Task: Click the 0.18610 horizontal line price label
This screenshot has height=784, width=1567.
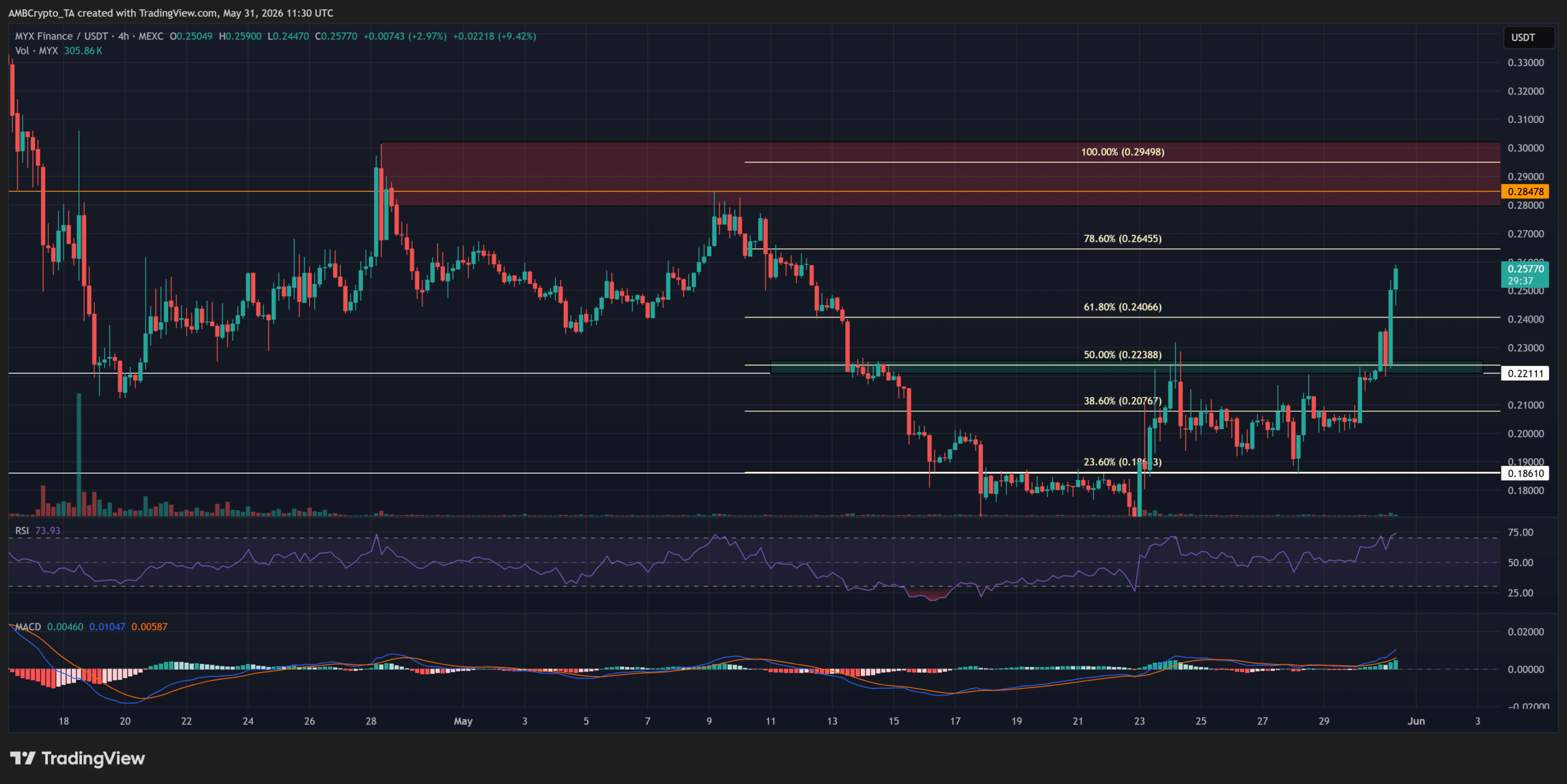Action: 1525,473
